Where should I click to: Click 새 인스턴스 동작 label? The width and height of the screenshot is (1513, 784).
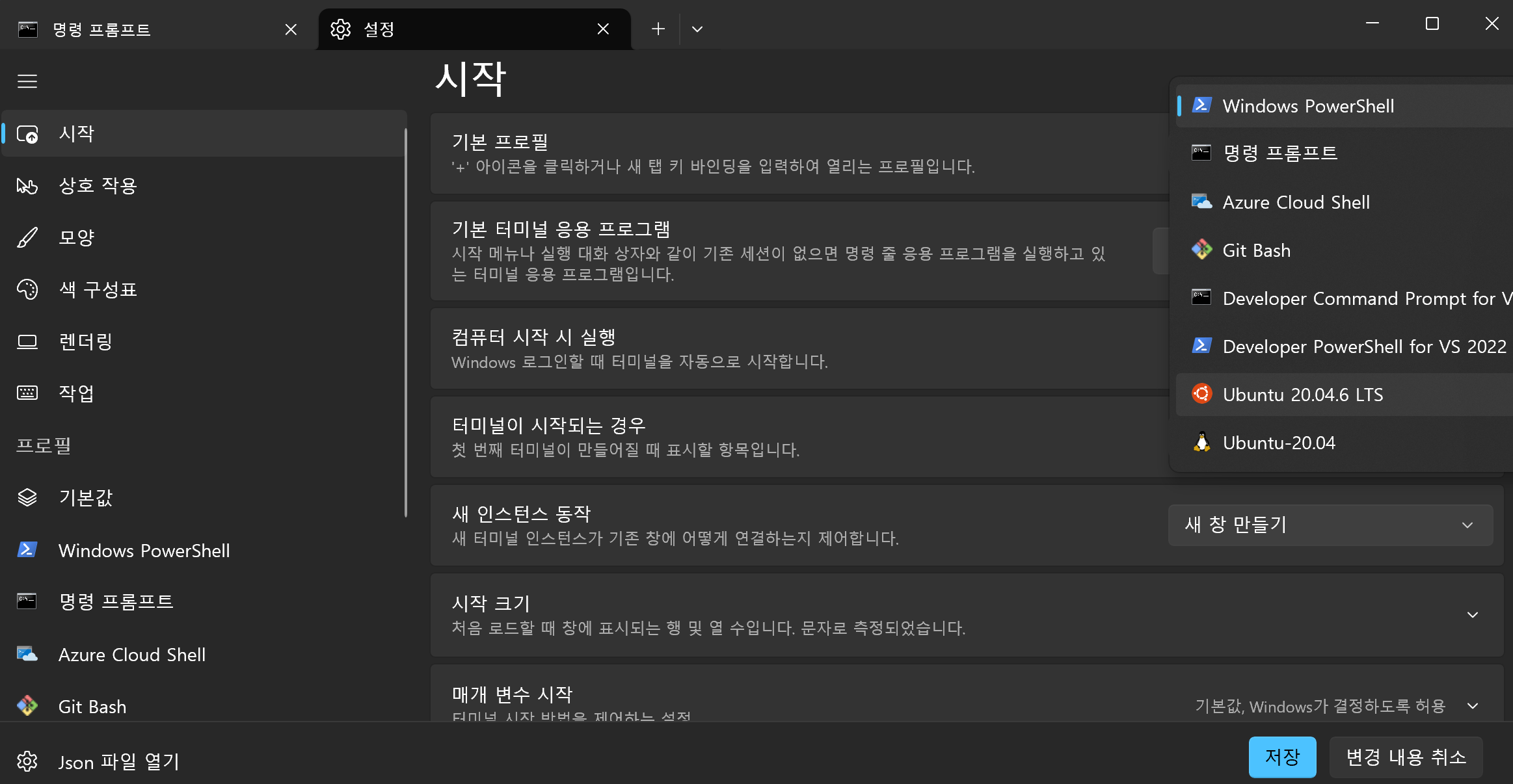coord(521,514)
